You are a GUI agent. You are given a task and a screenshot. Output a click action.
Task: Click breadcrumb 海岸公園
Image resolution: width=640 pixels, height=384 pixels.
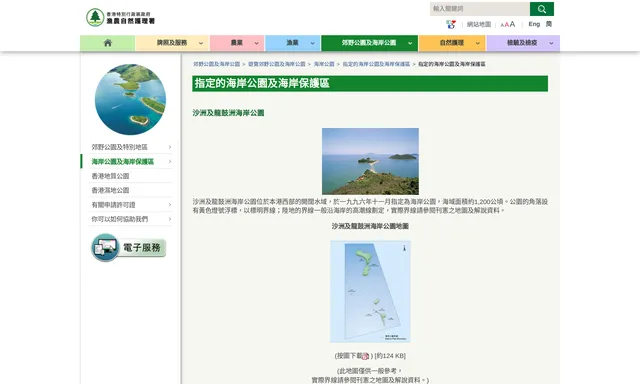tap(324, 64)
